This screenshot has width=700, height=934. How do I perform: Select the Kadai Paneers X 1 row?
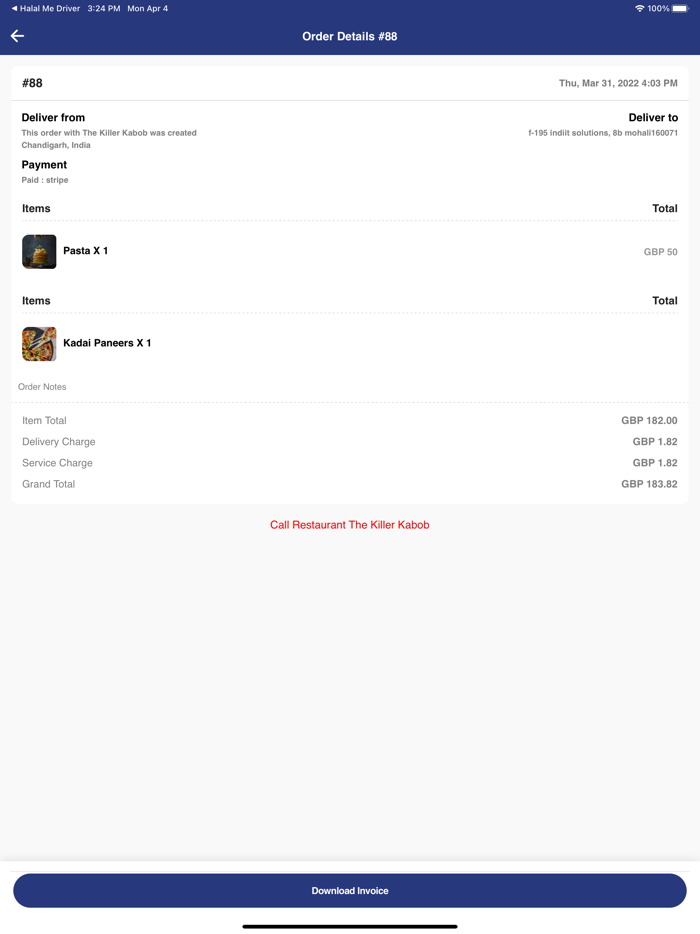pos(350,344)
